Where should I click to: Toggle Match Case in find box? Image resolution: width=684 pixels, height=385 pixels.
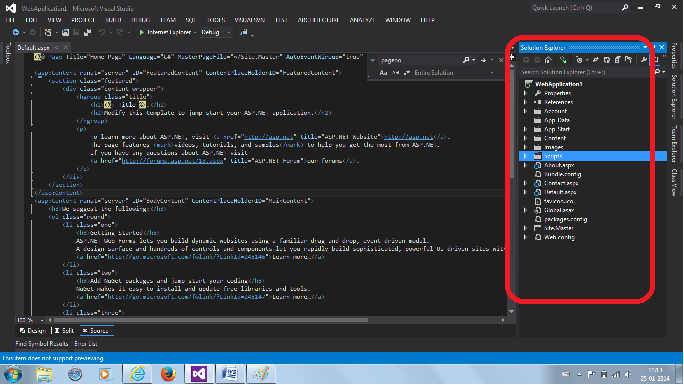point(383,73)
